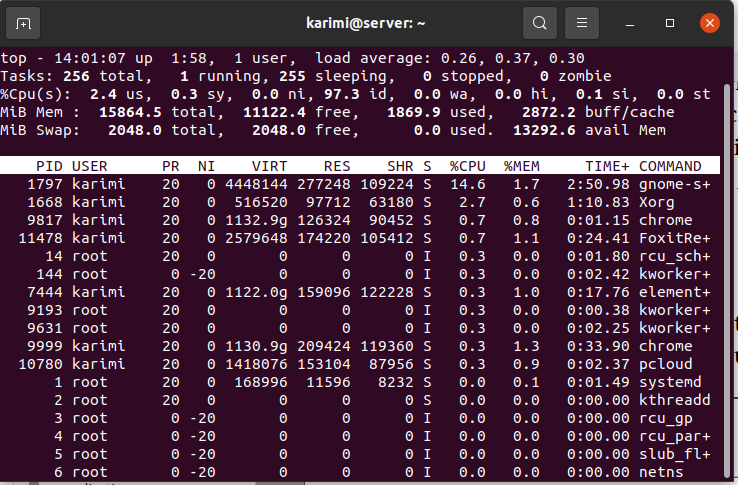
Task: Click PID 9817 in the process list
Action: pyautogui.click(x=45, y=220)
